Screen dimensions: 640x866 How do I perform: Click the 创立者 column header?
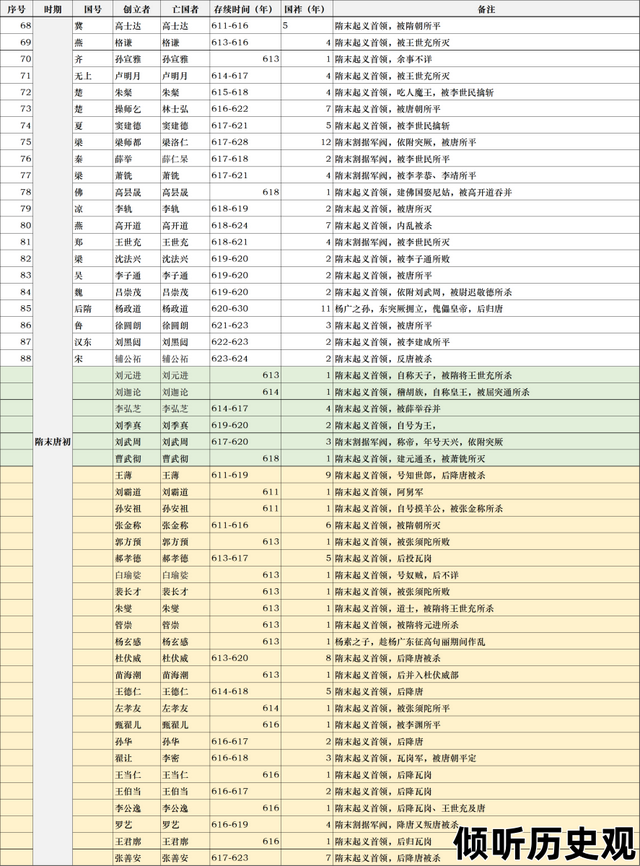coord(136,9)
